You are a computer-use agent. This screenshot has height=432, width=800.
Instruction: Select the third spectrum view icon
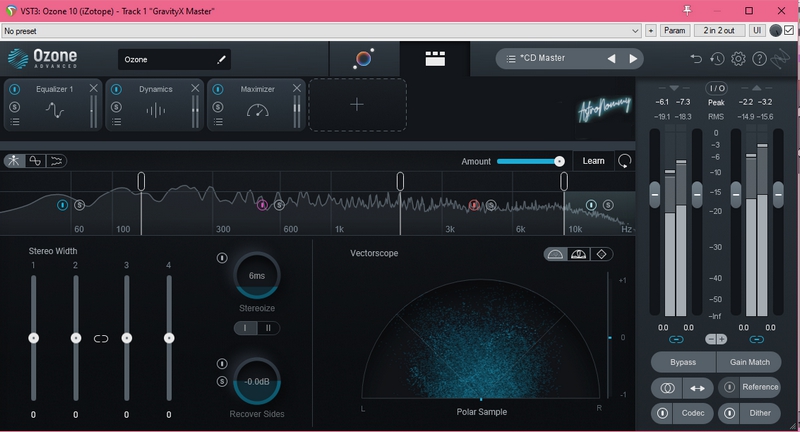(x=56, y=161)
